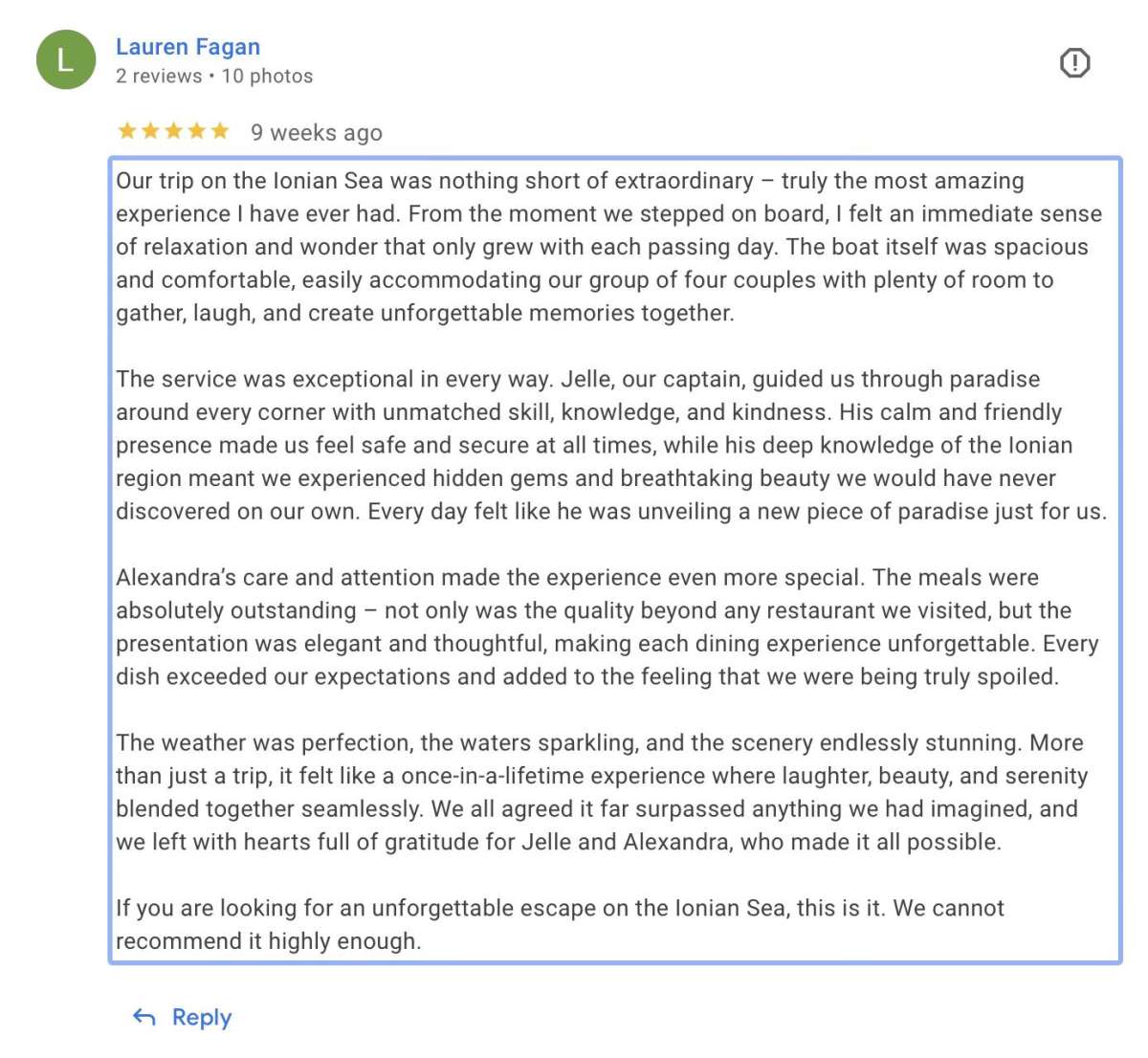
Task: Click the Reply arrow icon
Action: tap(144, 1017)
